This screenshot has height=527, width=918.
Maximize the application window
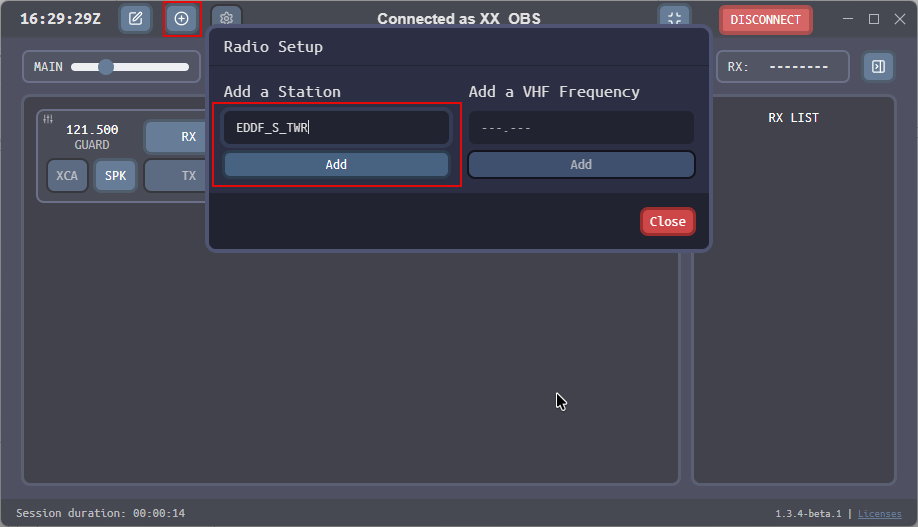point(874,19)
